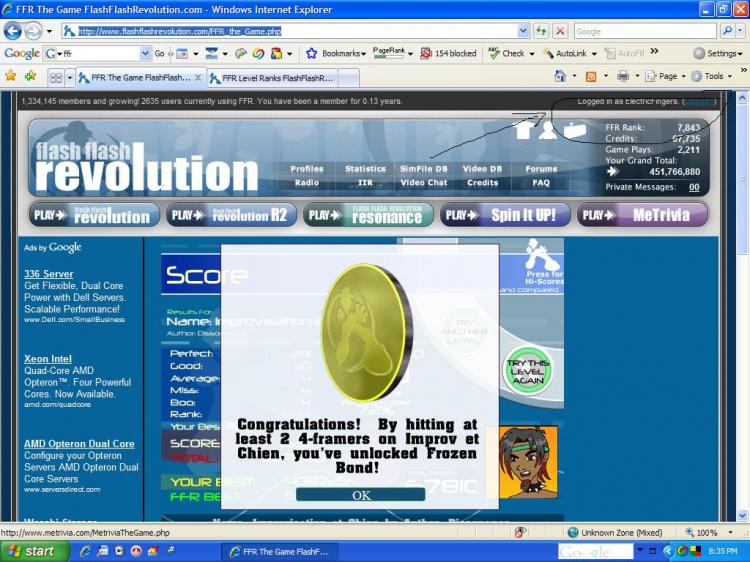
Task: Open Profiles in the FFR navigation
Action: pyautogui.click(x=307, y=169)
